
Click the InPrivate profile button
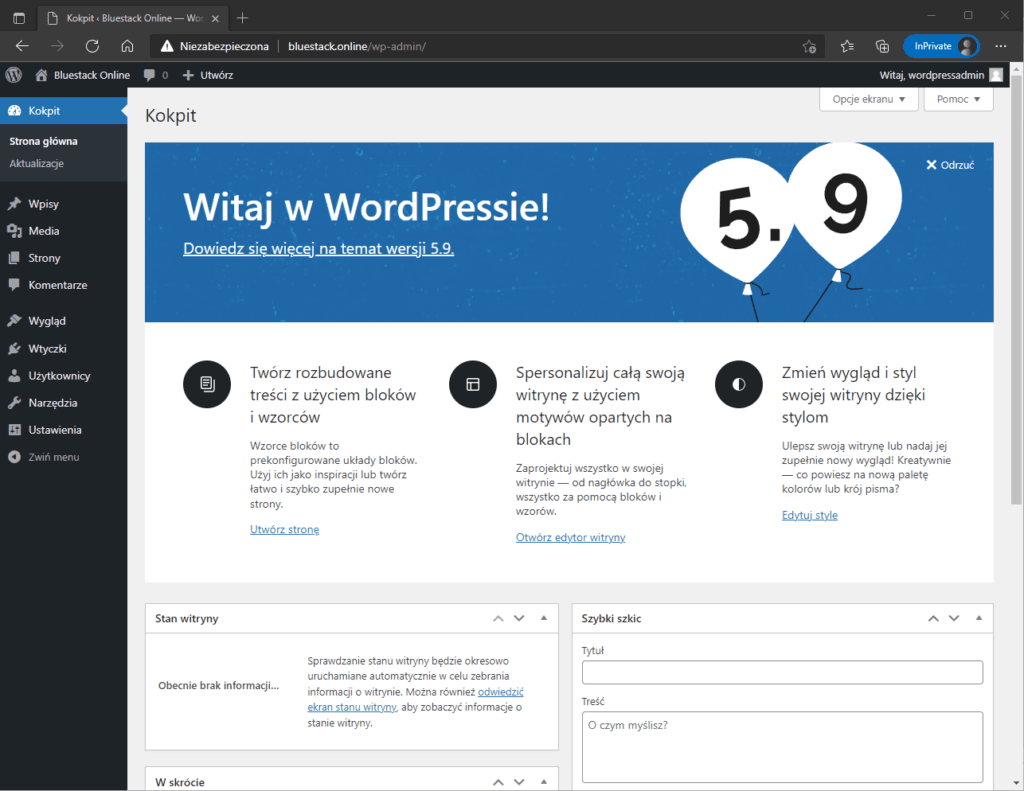(941, 46)
